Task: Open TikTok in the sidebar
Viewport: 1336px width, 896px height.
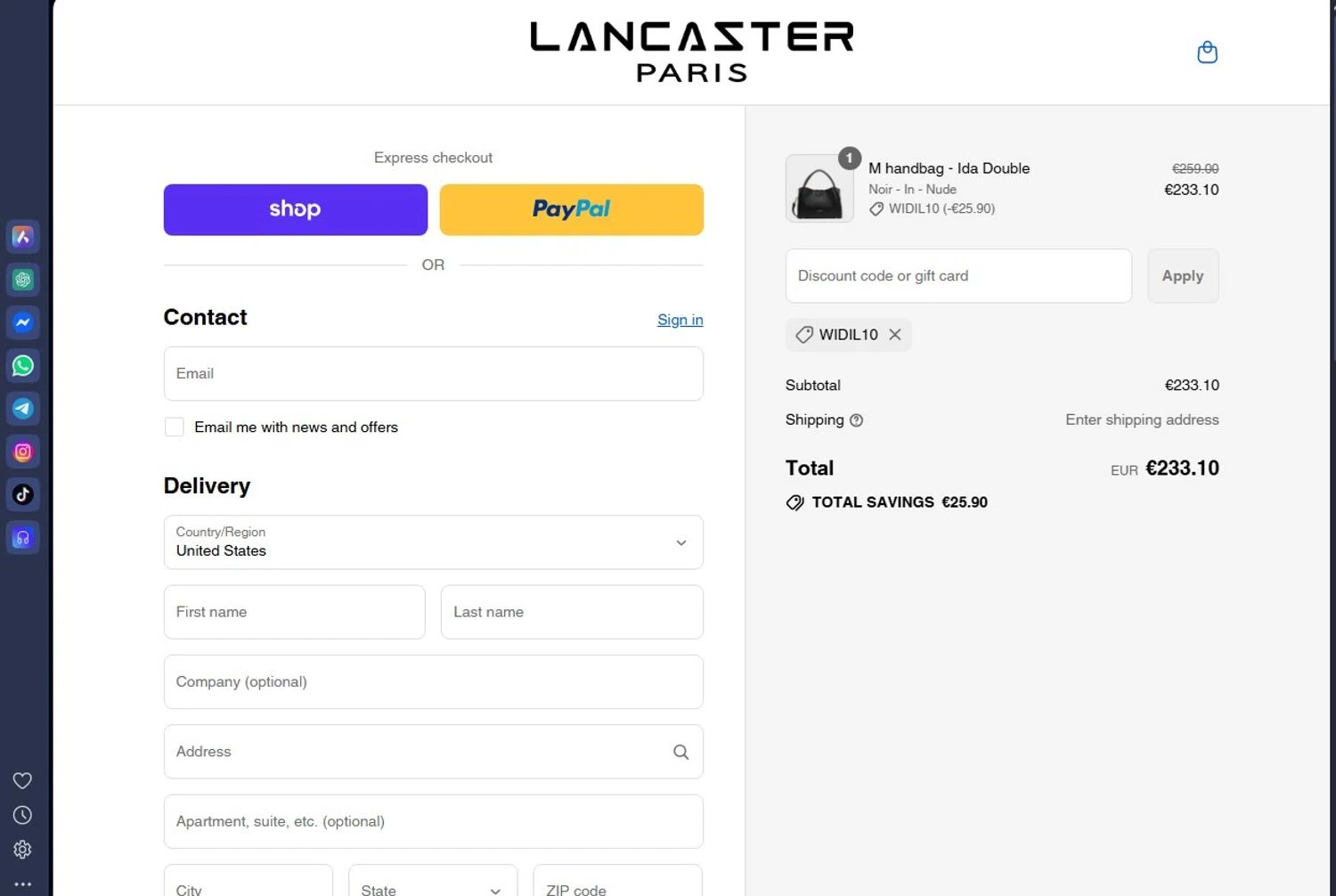Action: point(23,494)
